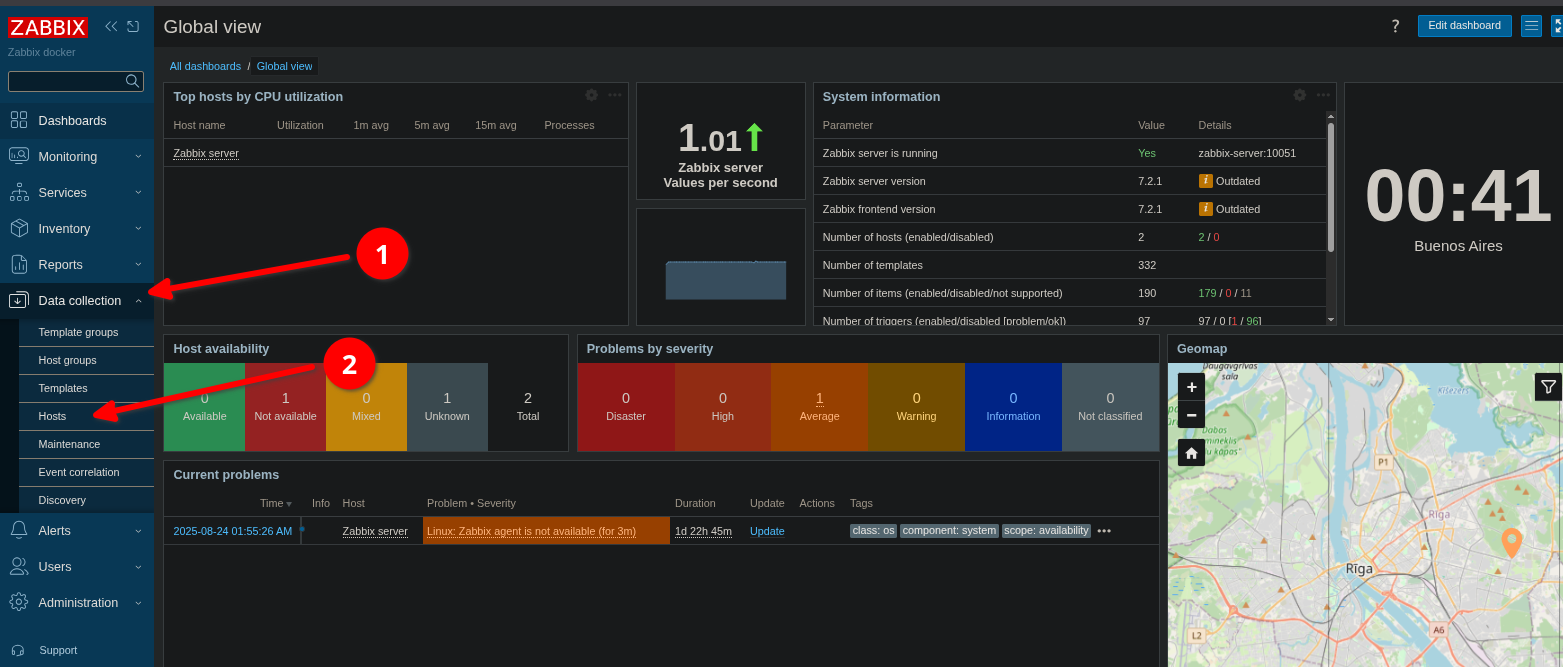Open the dashboard actions hamburger menu
The height and width of the screenshot is (667, 1563).
tap(1531, 26)
